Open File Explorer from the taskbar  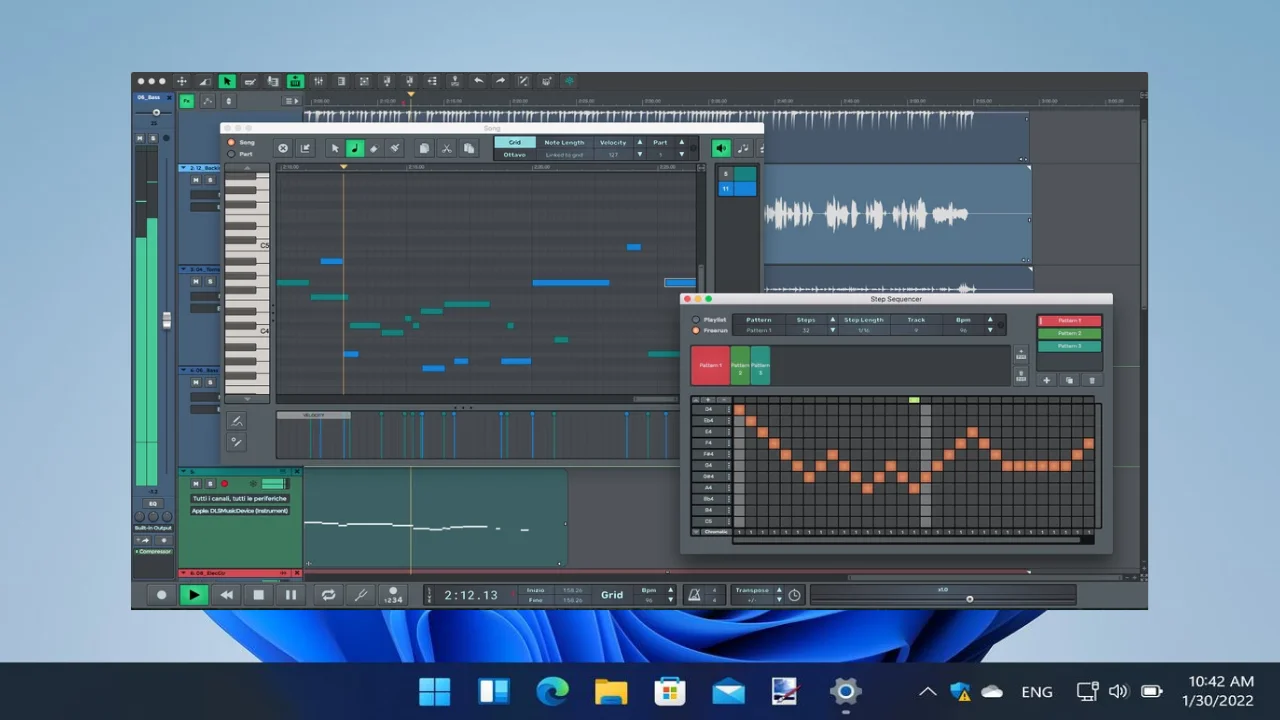pos(611,691)
